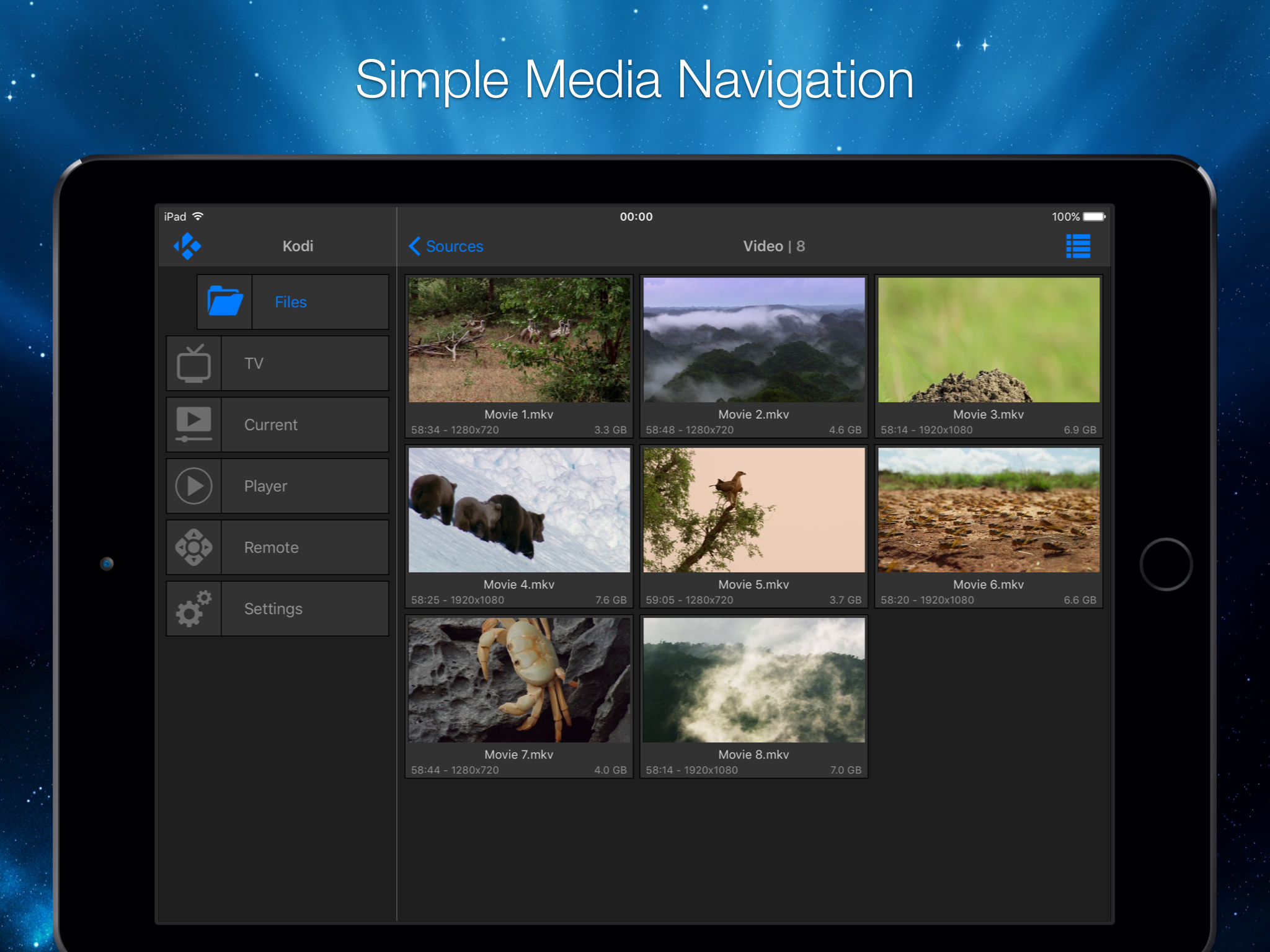Select Movie 7.mkv crab thumbnail
The width and height of the screenshot is (1270, 952).
pyautogui.click(x=519, y=680)
